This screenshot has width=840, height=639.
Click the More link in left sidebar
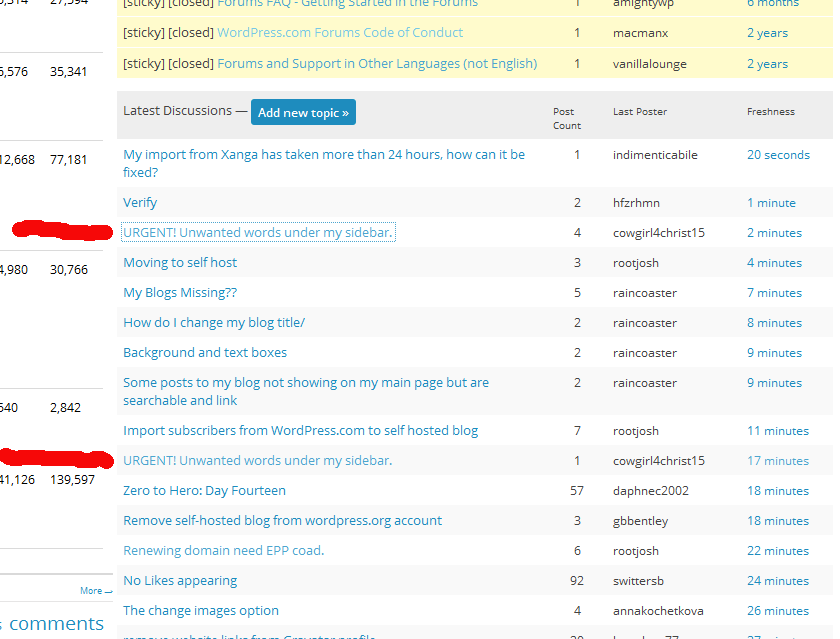pyautogui.click(x=95, y=591)
